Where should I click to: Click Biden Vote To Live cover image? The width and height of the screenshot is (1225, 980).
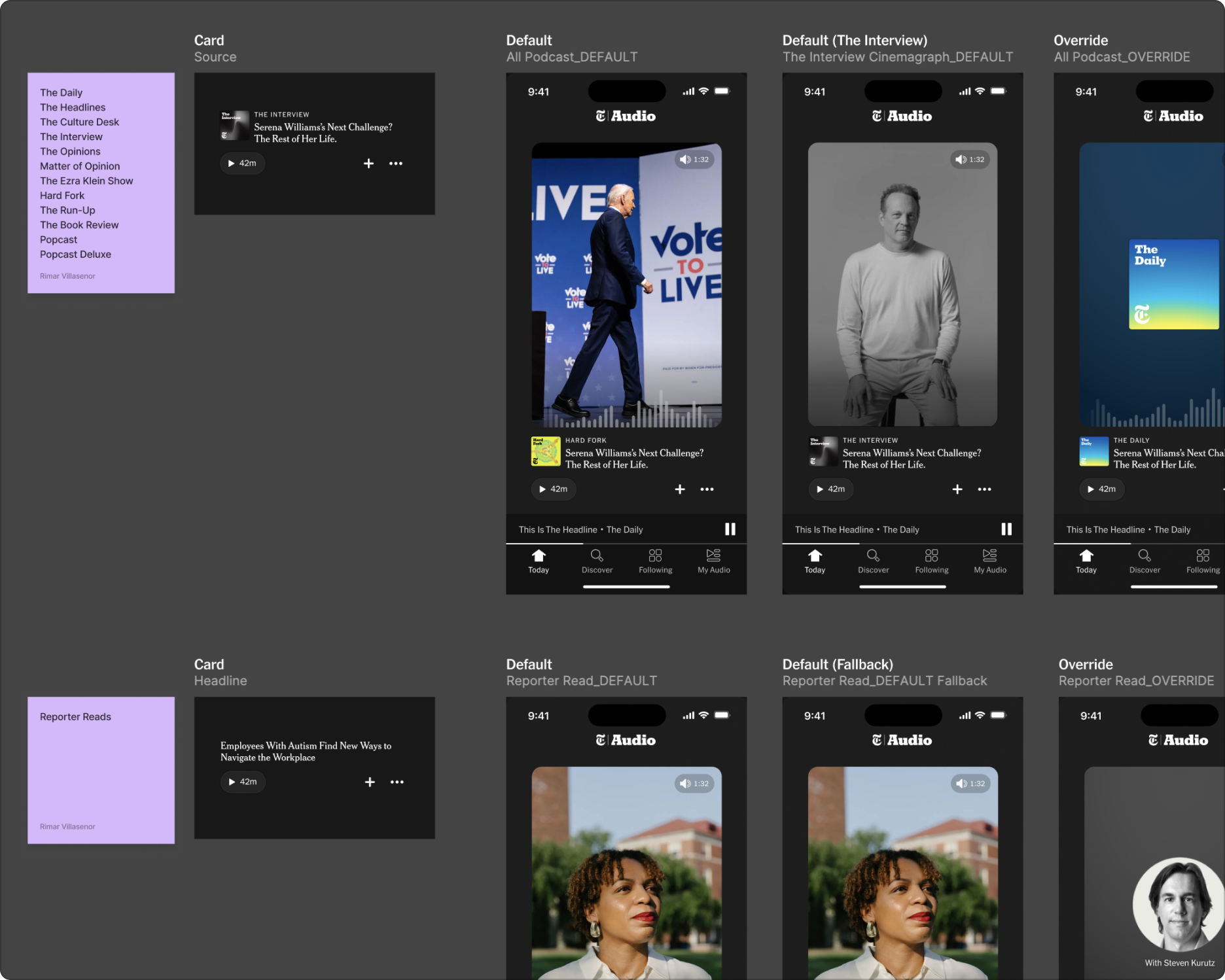tap(627, 285)
